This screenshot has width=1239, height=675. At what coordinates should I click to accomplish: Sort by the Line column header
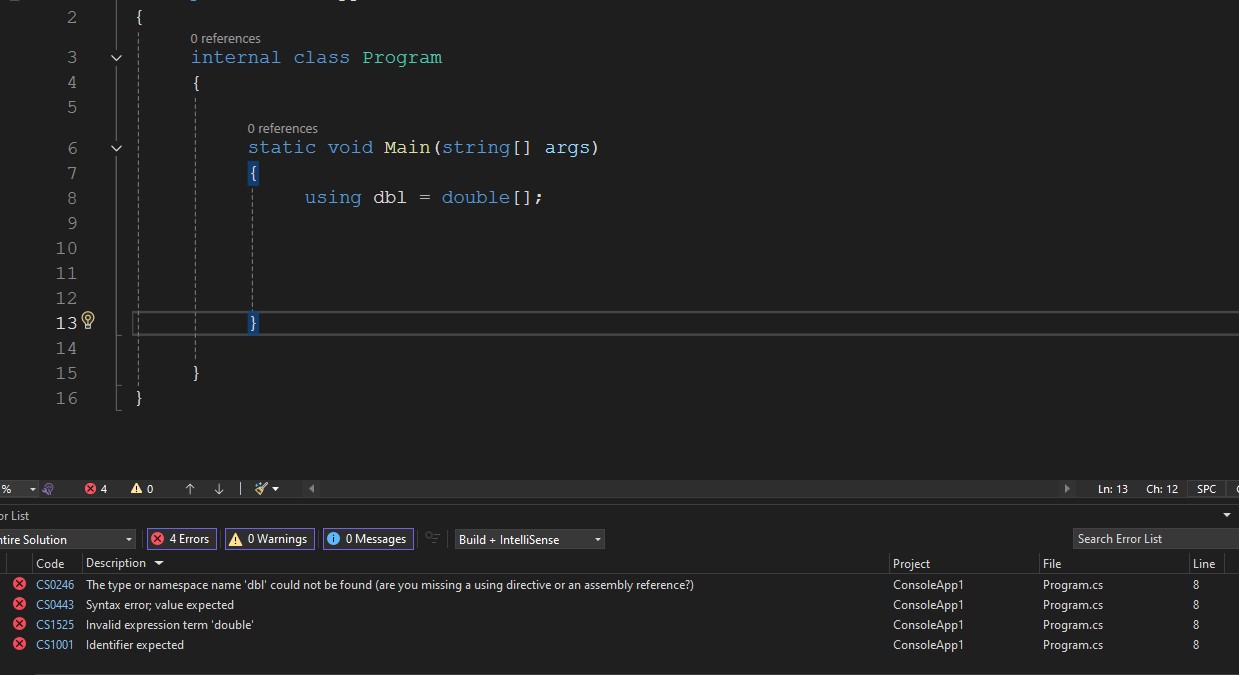coord(1204,563)
